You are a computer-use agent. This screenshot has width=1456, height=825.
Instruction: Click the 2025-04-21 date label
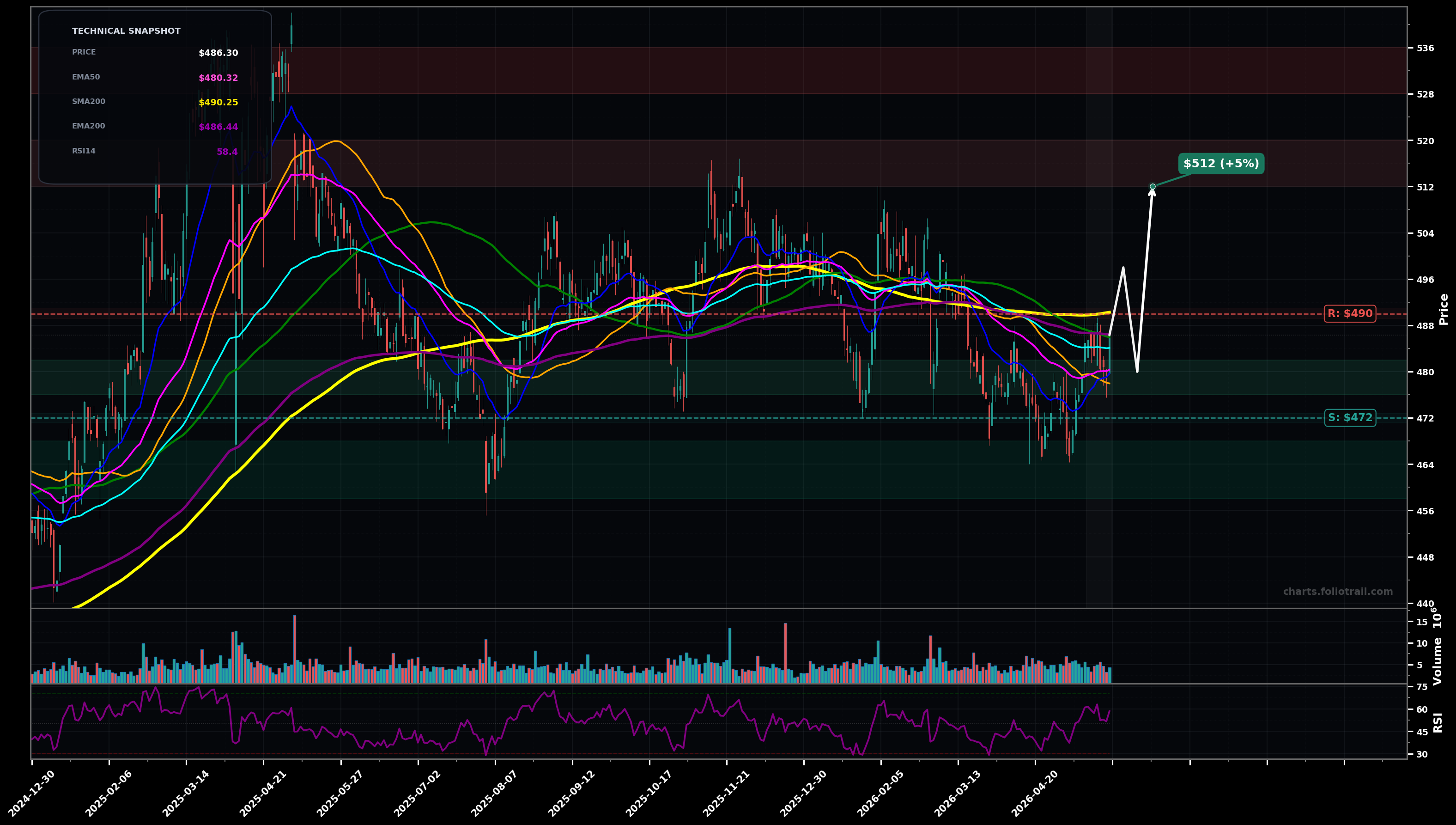pos(263,793)
